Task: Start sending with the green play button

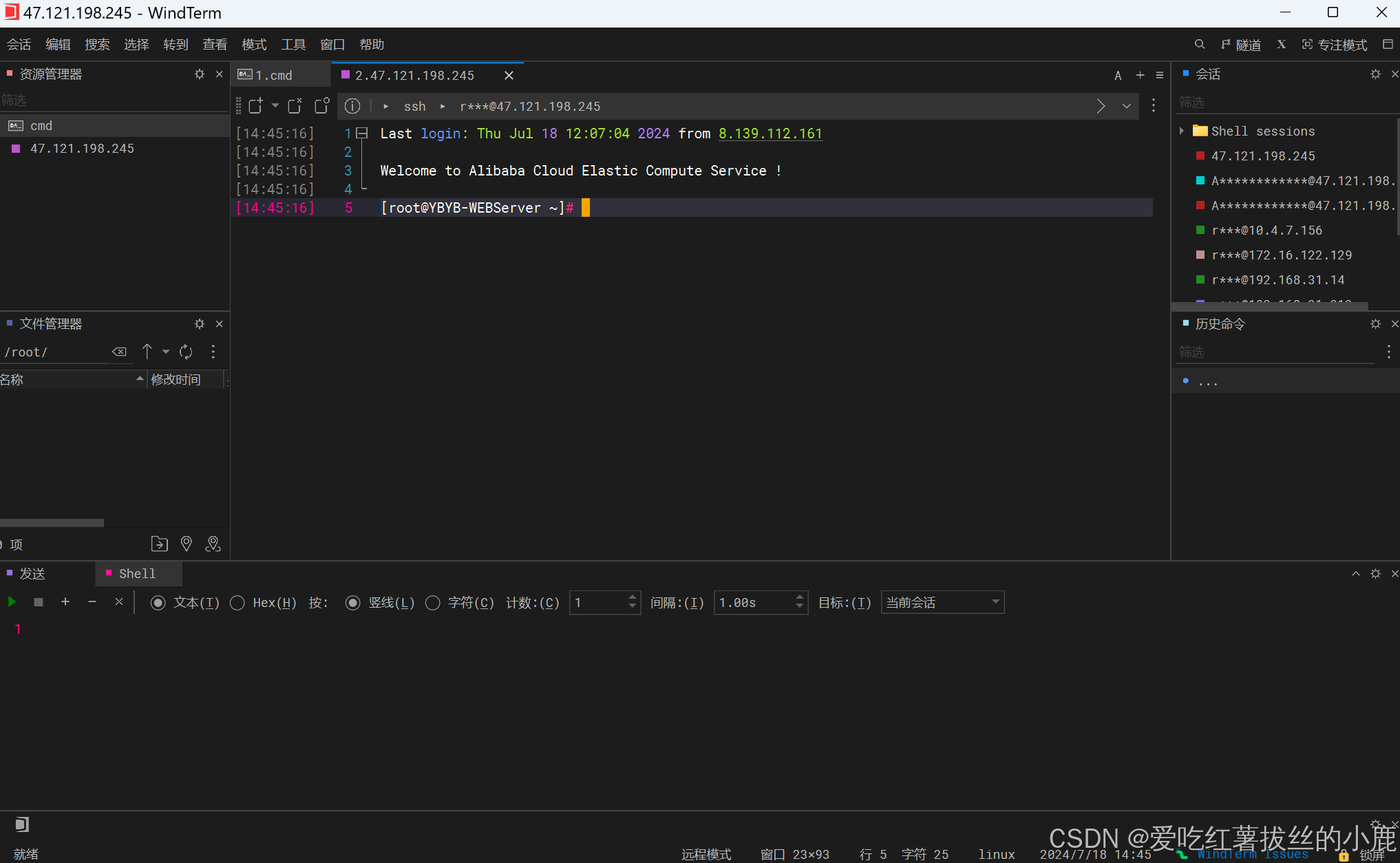Action: [12, 602]
